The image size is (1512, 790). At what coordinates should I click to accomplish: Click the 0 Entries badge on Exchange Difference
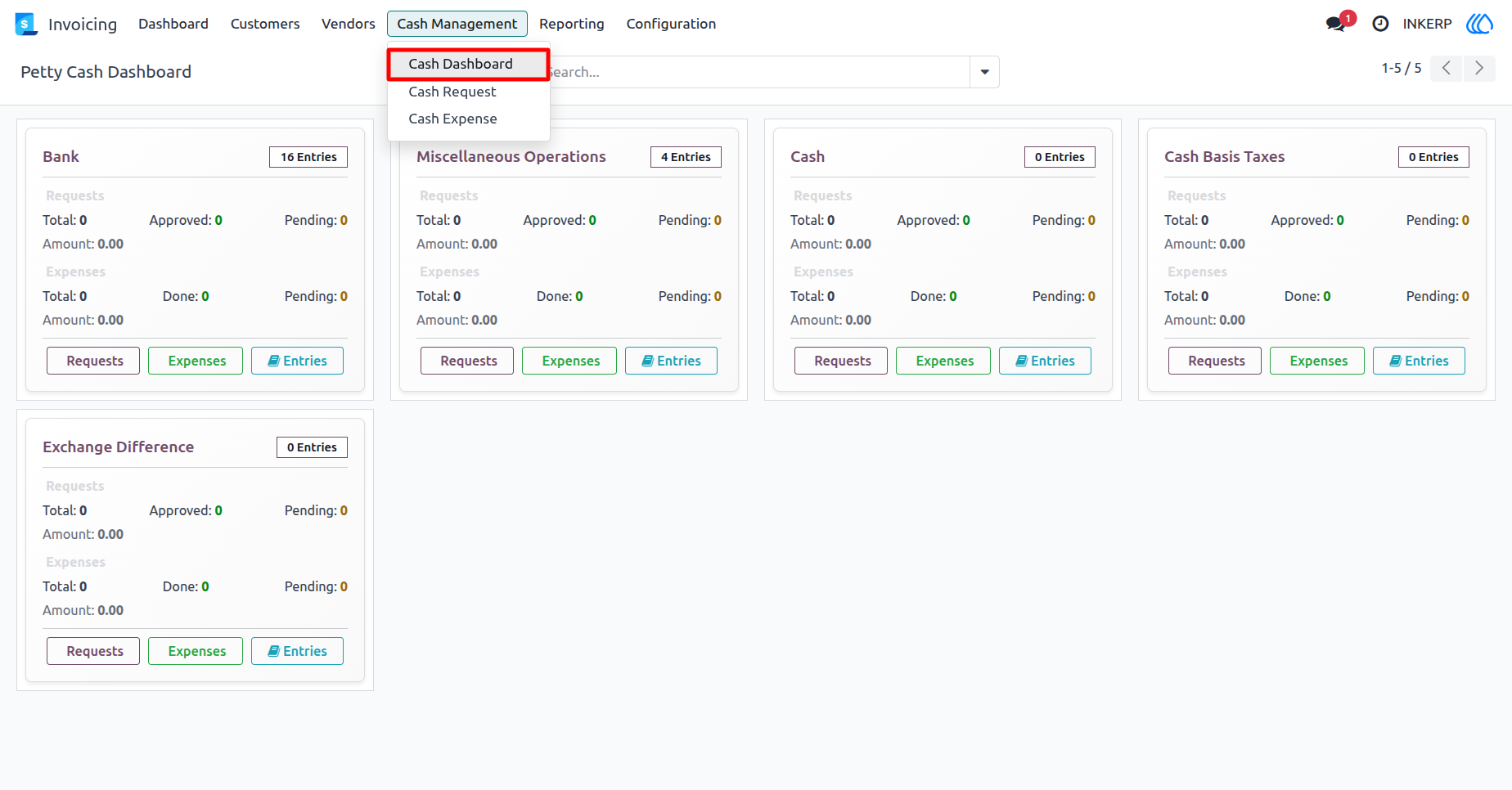pyautogui.click(x=312, y=447)
